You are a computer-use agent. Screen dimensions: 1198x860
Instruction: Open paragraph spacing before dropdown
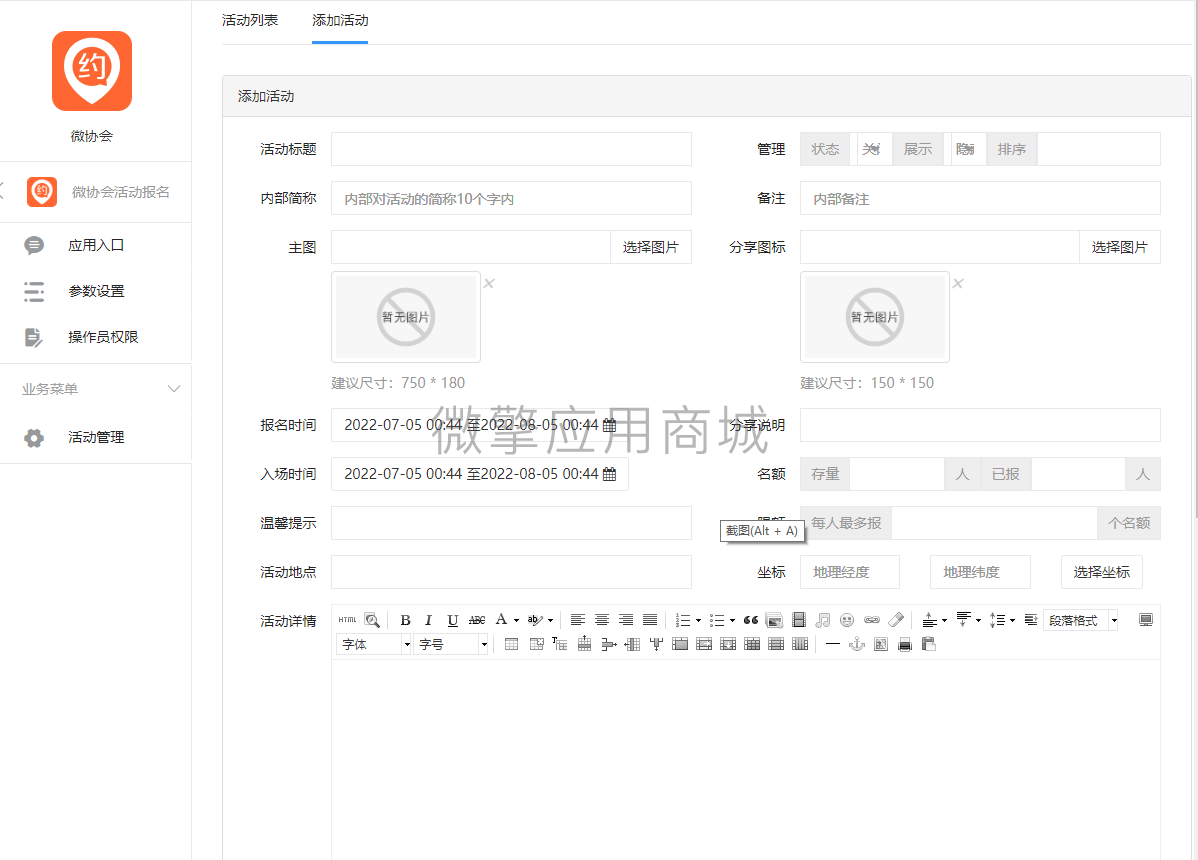tap(944, 620)
